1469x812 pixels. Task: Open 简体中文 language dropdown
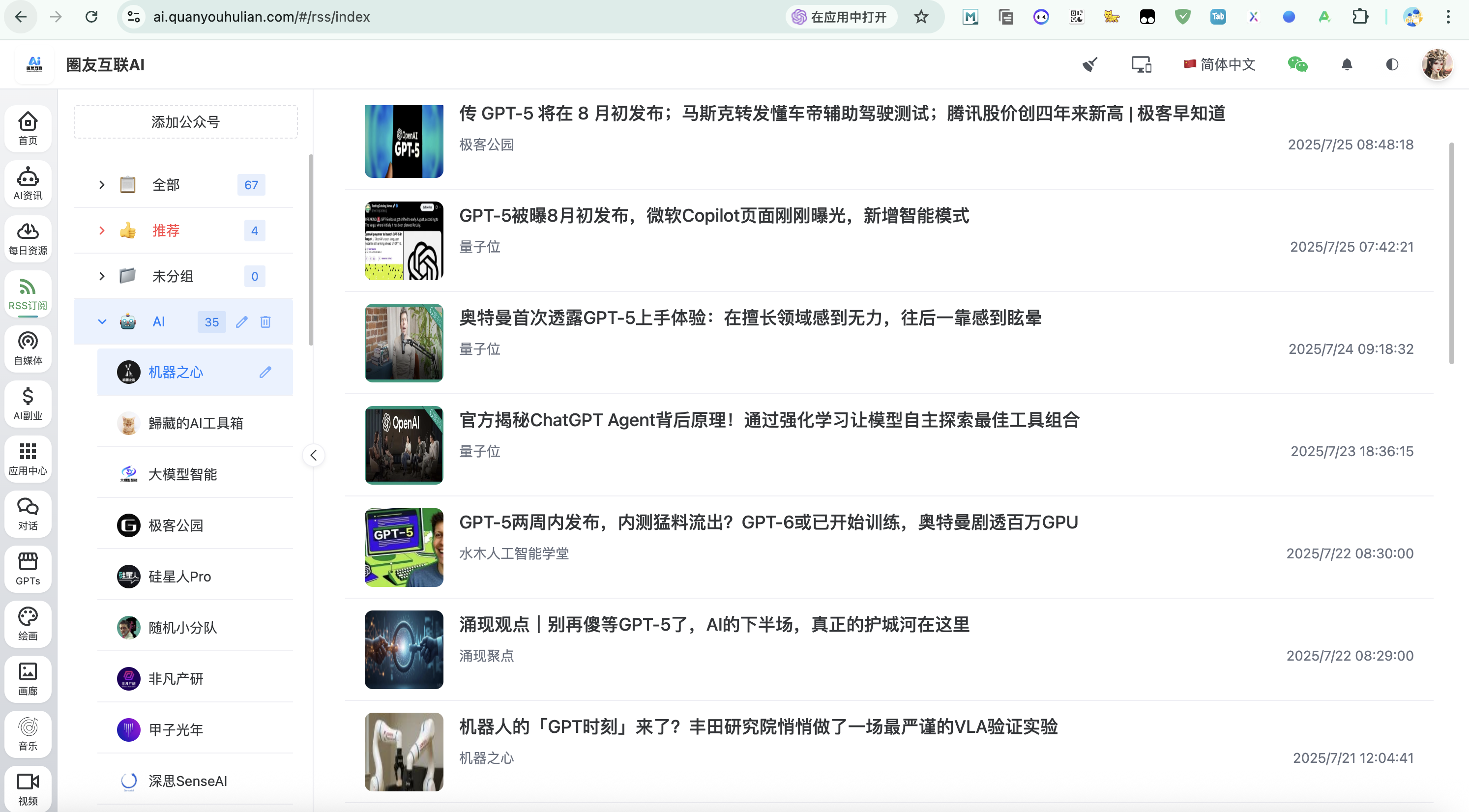pyautogui.click(x=1220, y=64)
